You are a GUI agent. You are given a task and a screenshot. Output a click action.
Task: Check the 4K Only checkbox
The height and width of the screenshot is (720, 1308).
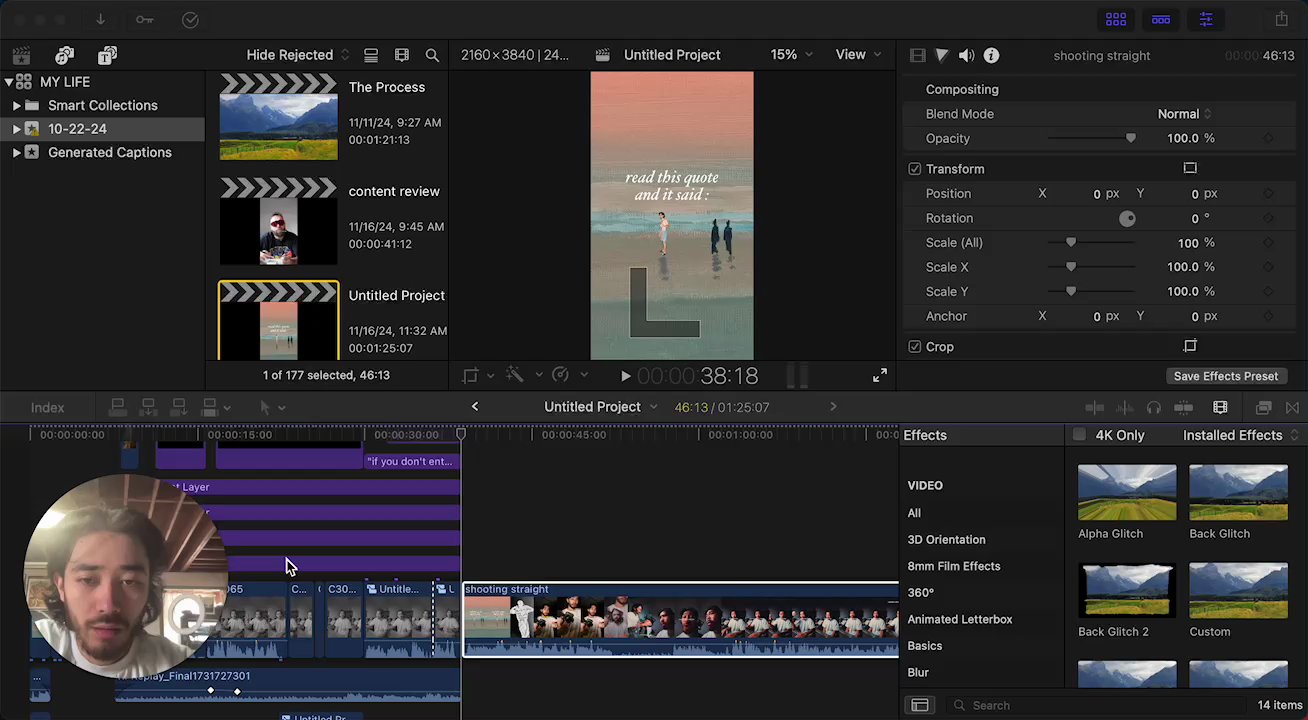[x=1079, y=435]
